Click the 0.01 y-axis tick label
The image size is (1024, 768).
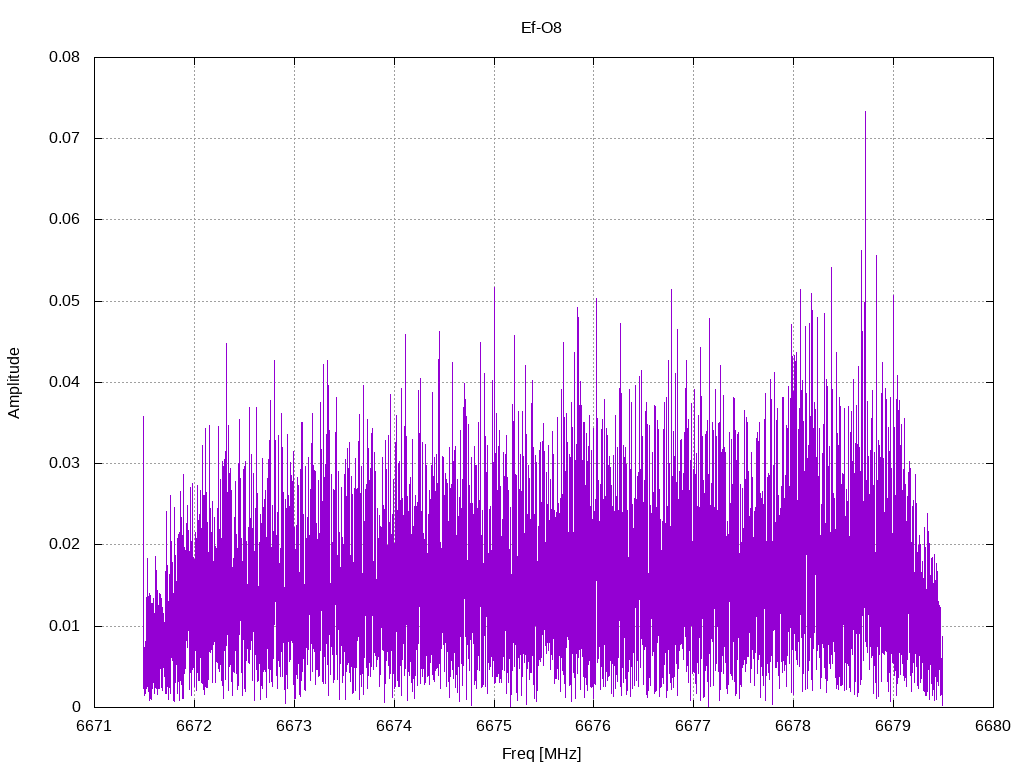pyautogui.click(x=65, y=626)
